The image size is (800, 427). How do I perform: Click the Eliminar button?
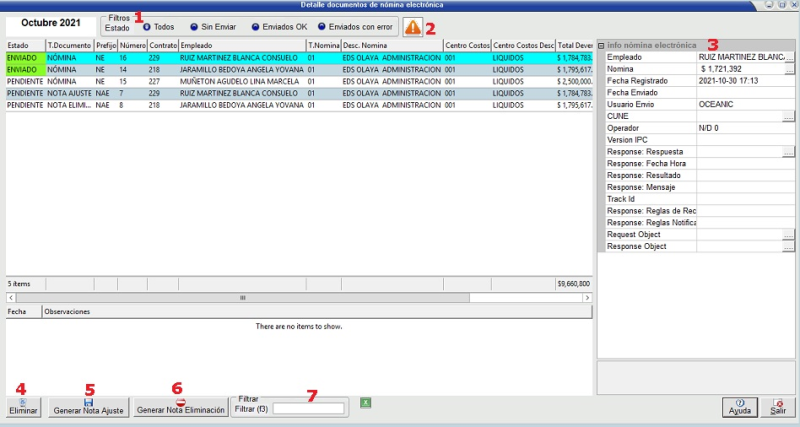24,406
